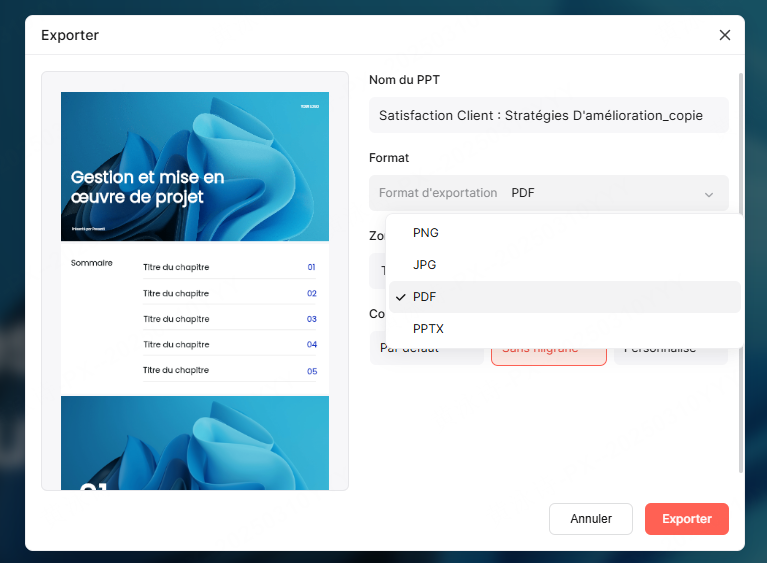Viewport: 767px width, 563px height.
Task: Click chapter number 03 in Sommaire preview
Action: pyautogui.click(x=311, y=319)
